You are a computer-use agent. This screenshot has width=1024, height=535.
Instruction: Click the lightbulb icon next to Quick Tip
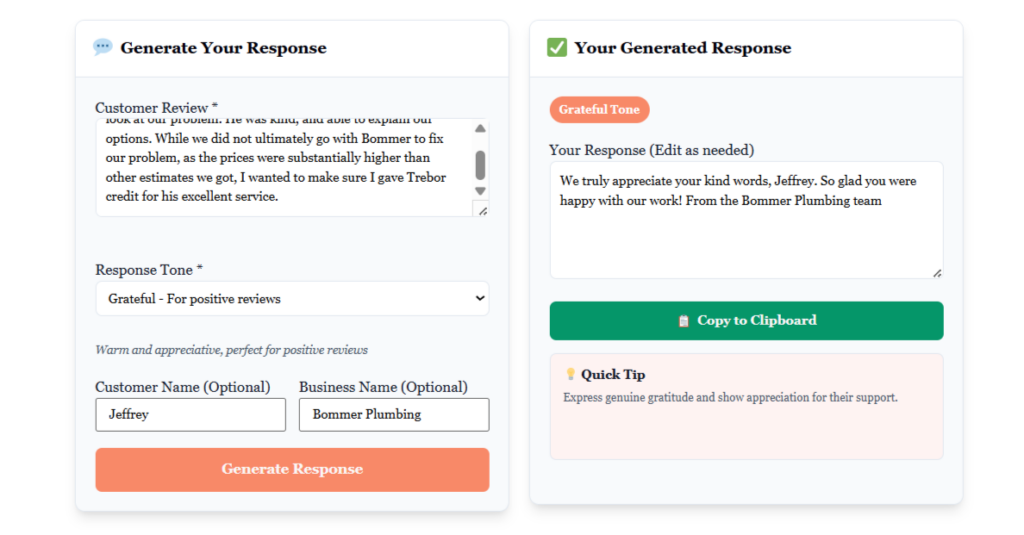point(570,374)
